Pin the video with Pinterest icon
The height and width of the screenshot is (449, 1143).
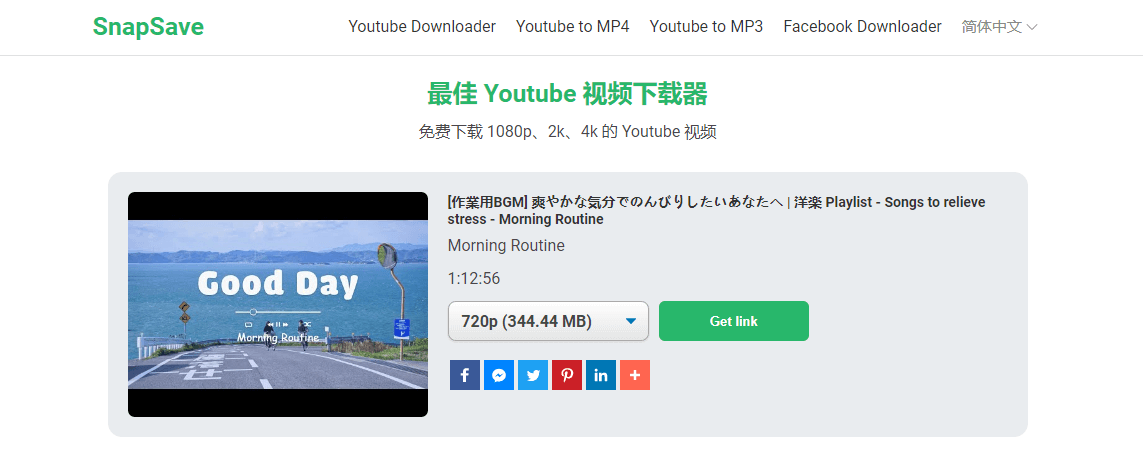coord(567,375)
